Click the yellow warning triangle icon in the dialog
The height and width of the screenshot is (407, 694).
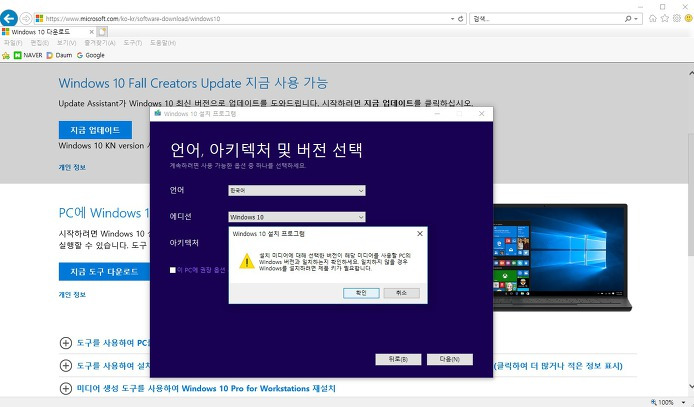(247, 261)
